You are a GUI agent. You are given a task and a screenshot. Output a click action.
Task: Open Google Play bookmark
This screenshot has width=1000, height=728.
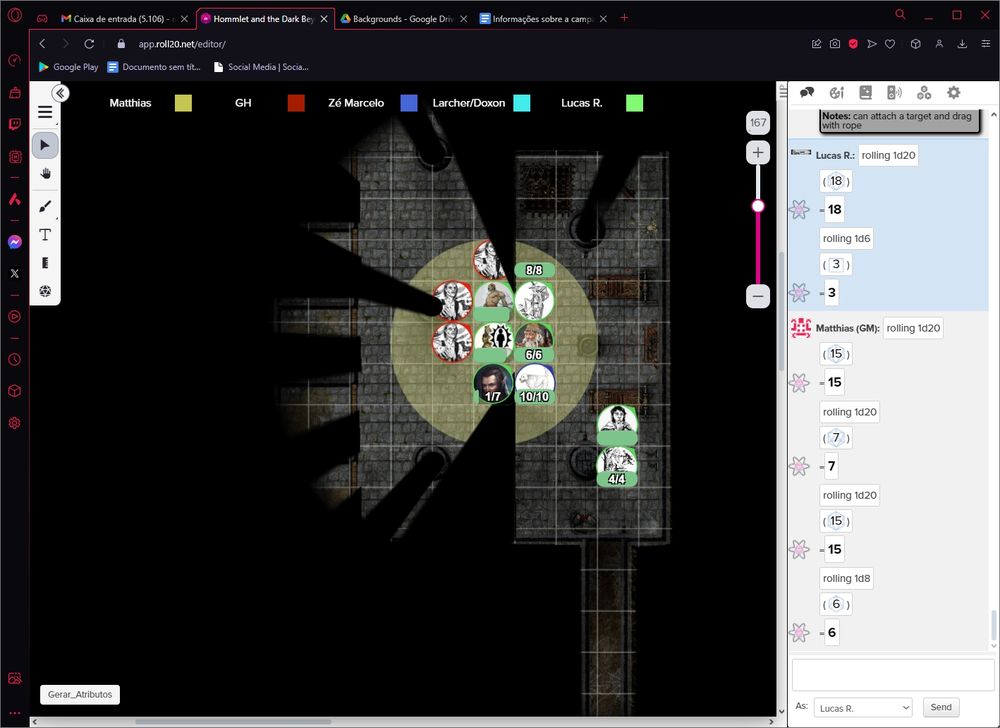(x=68, y=67)
